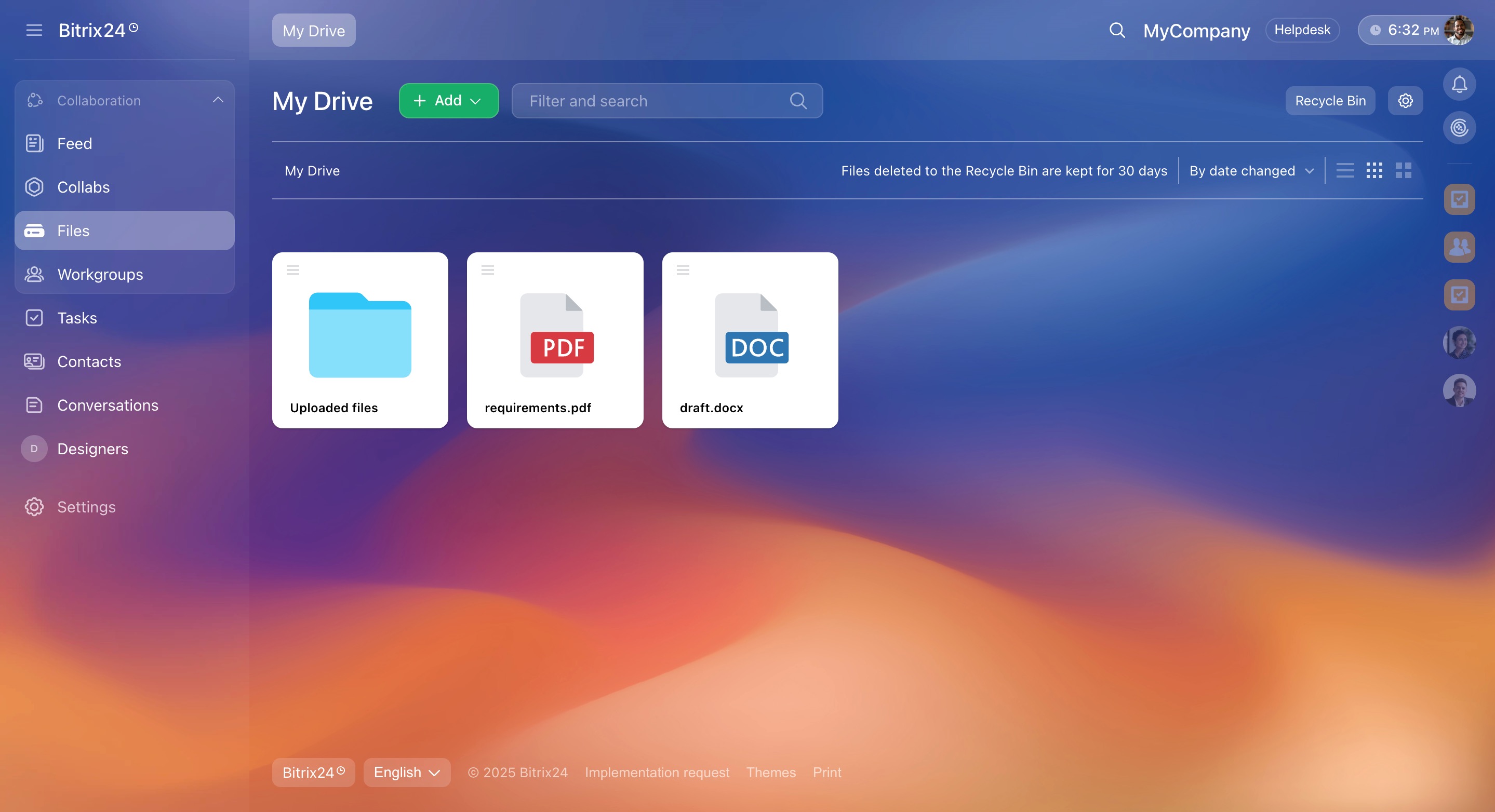
Task: Switch to small grid view
Action: pyautogui.click(x=1373, y=170)
